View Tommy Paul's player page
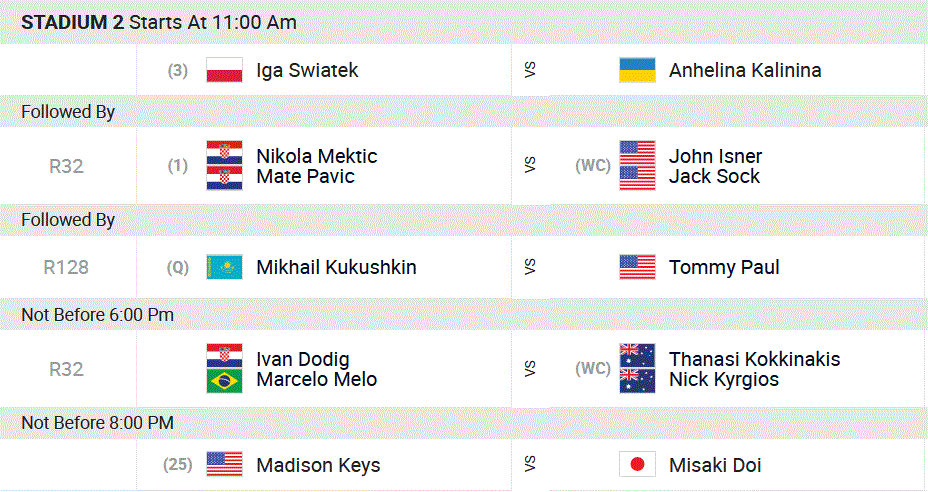The height and width of the screenshot is (492, 928). 724,267
